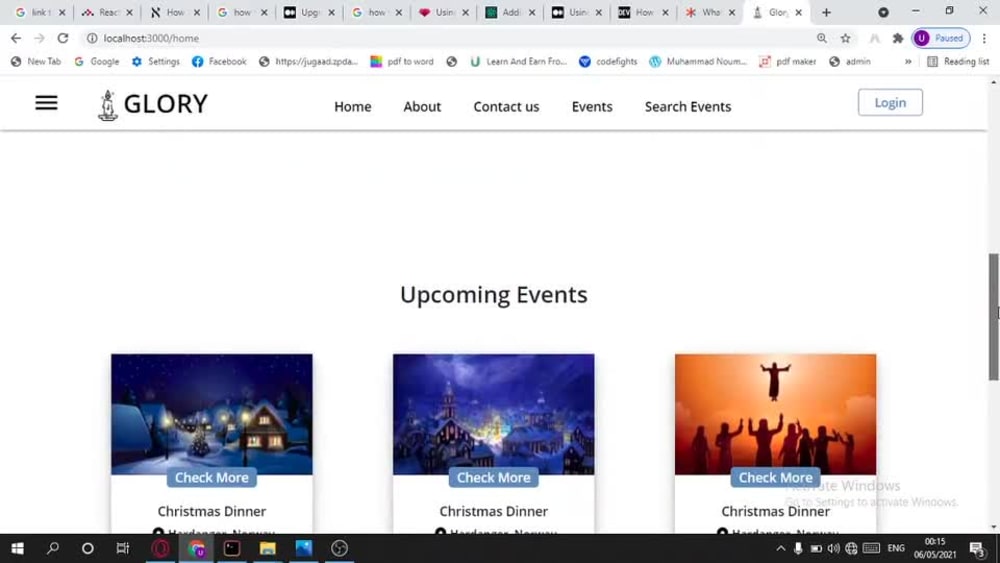The width and height of the screenshot is (1000, 563).
Task: Open Search Events nav link
Action: [688, 106]
